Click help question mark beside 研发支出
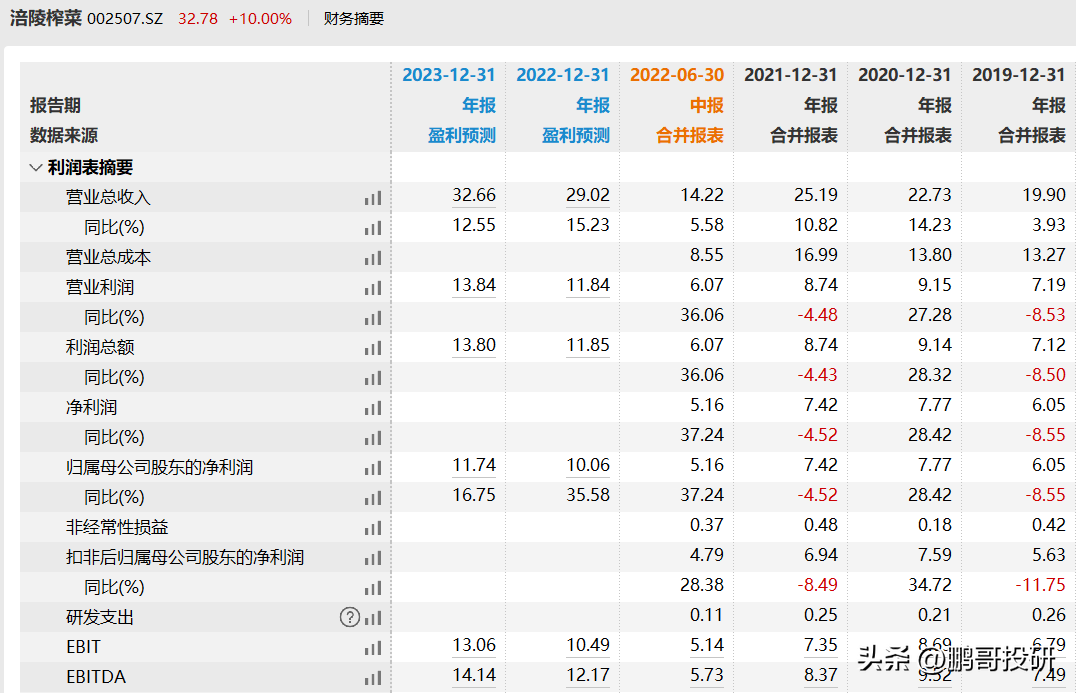 click(350, 618)
